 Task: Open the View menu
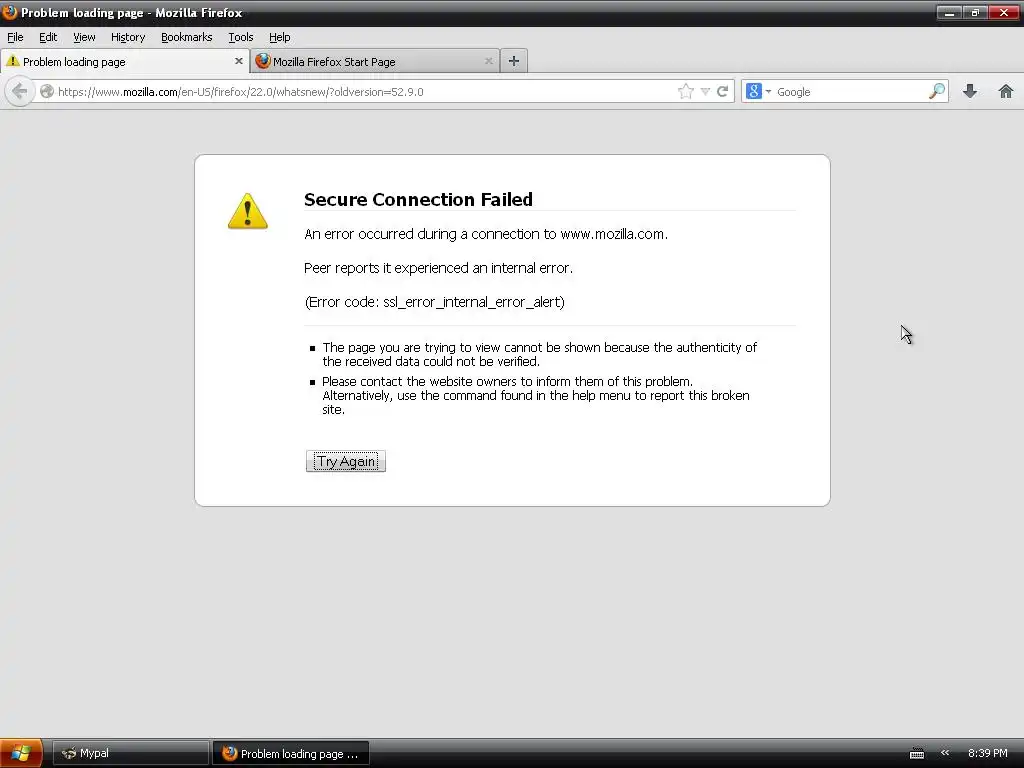click(x=84, y=37)
